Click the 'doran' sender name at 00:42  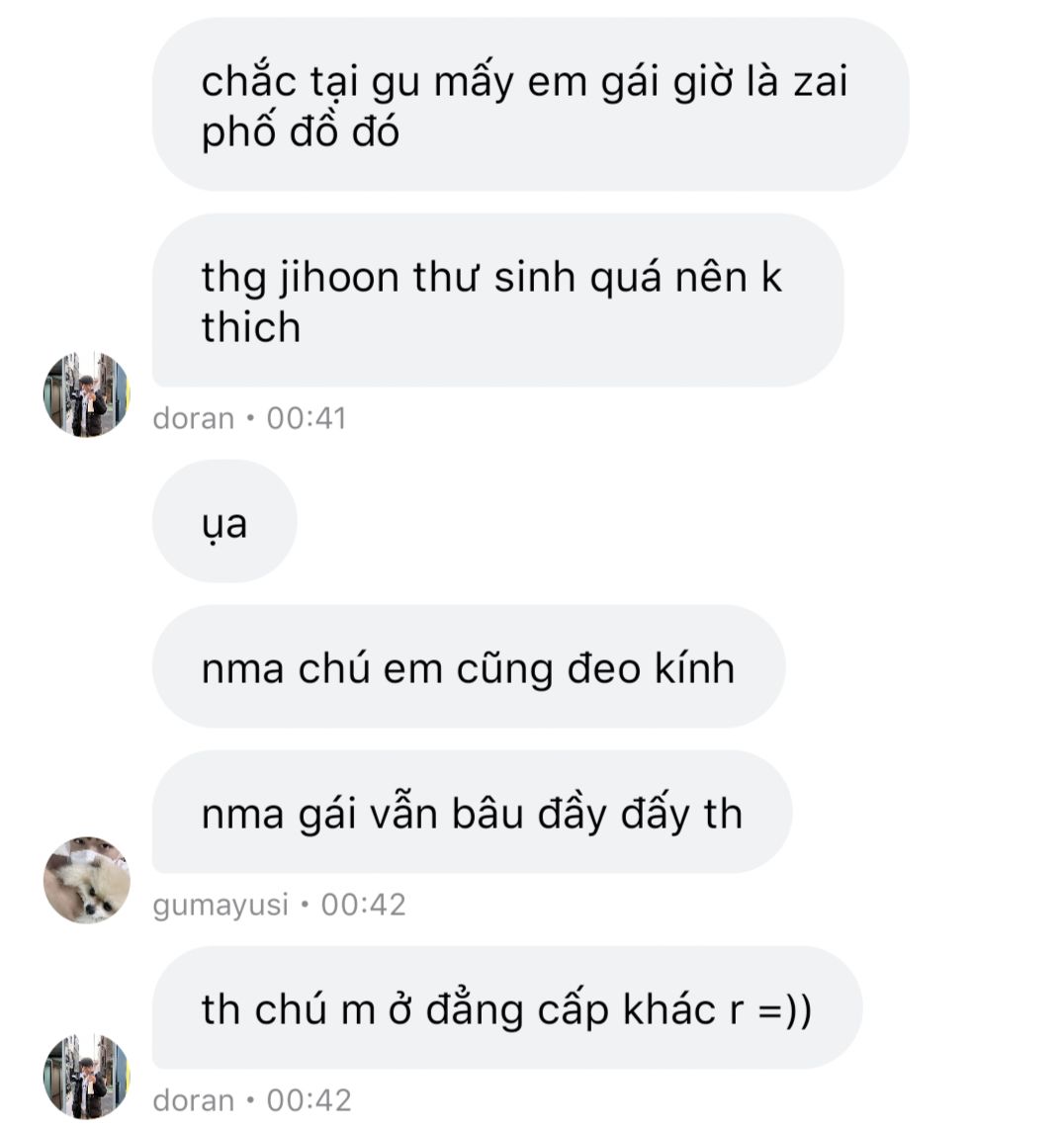(x=194, y=1100)
